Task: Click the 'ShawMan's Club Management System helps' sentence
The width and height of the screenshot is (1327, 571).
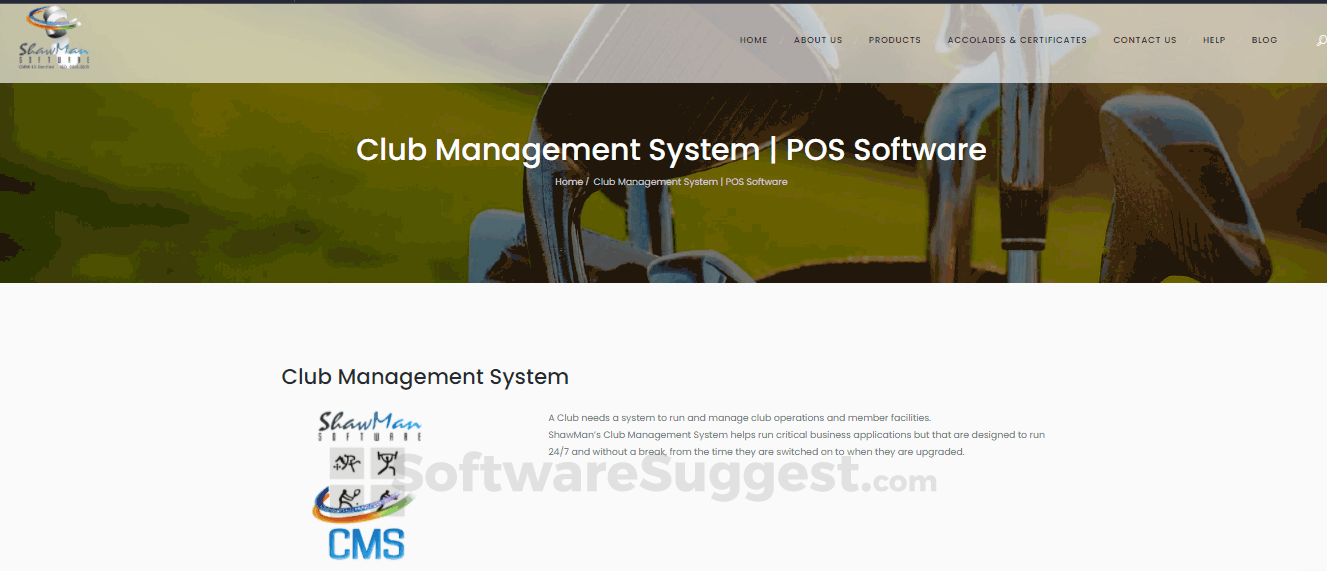Action: click(x=796, y=435)
